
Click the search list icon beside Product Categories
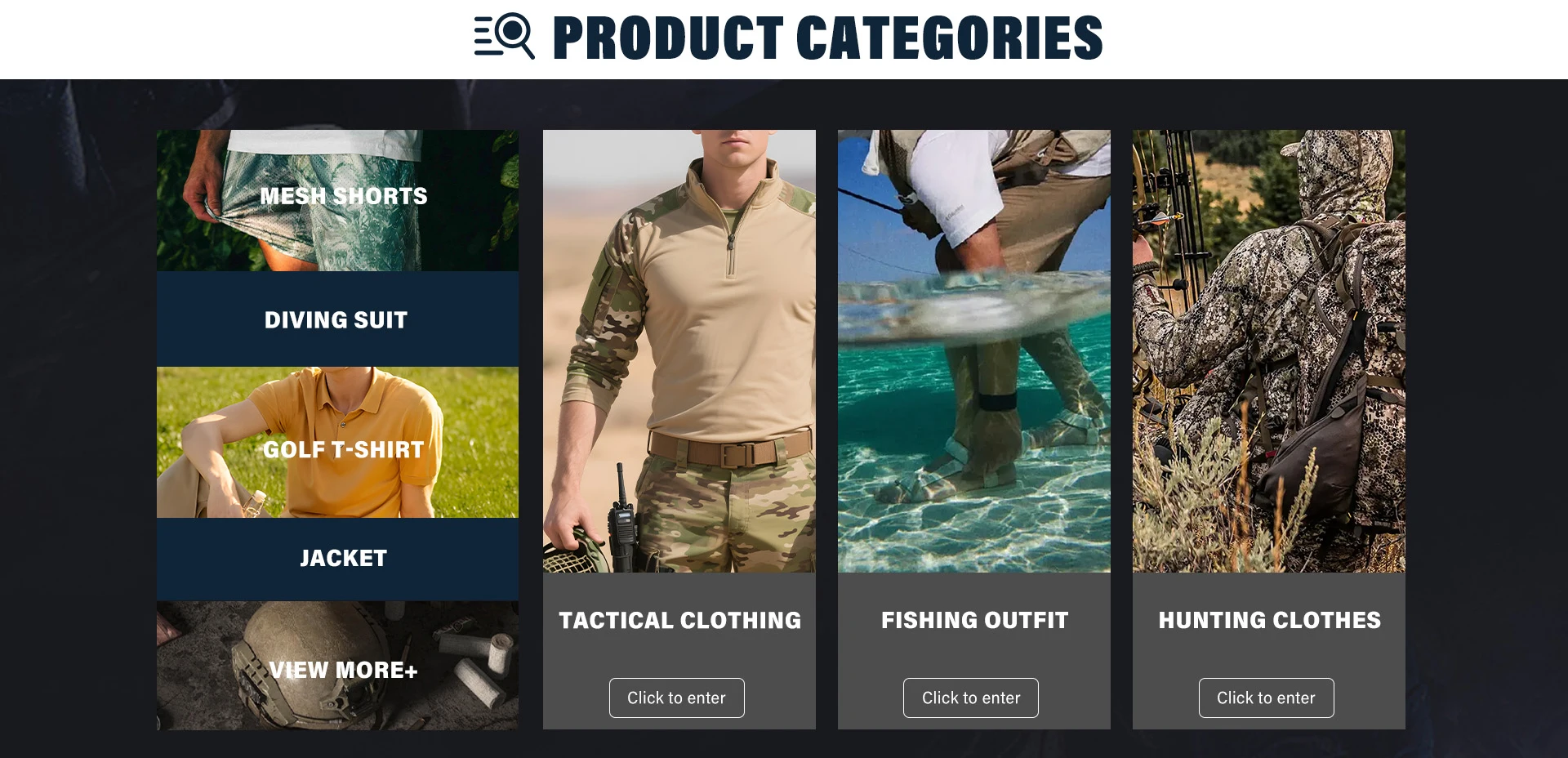504,37
